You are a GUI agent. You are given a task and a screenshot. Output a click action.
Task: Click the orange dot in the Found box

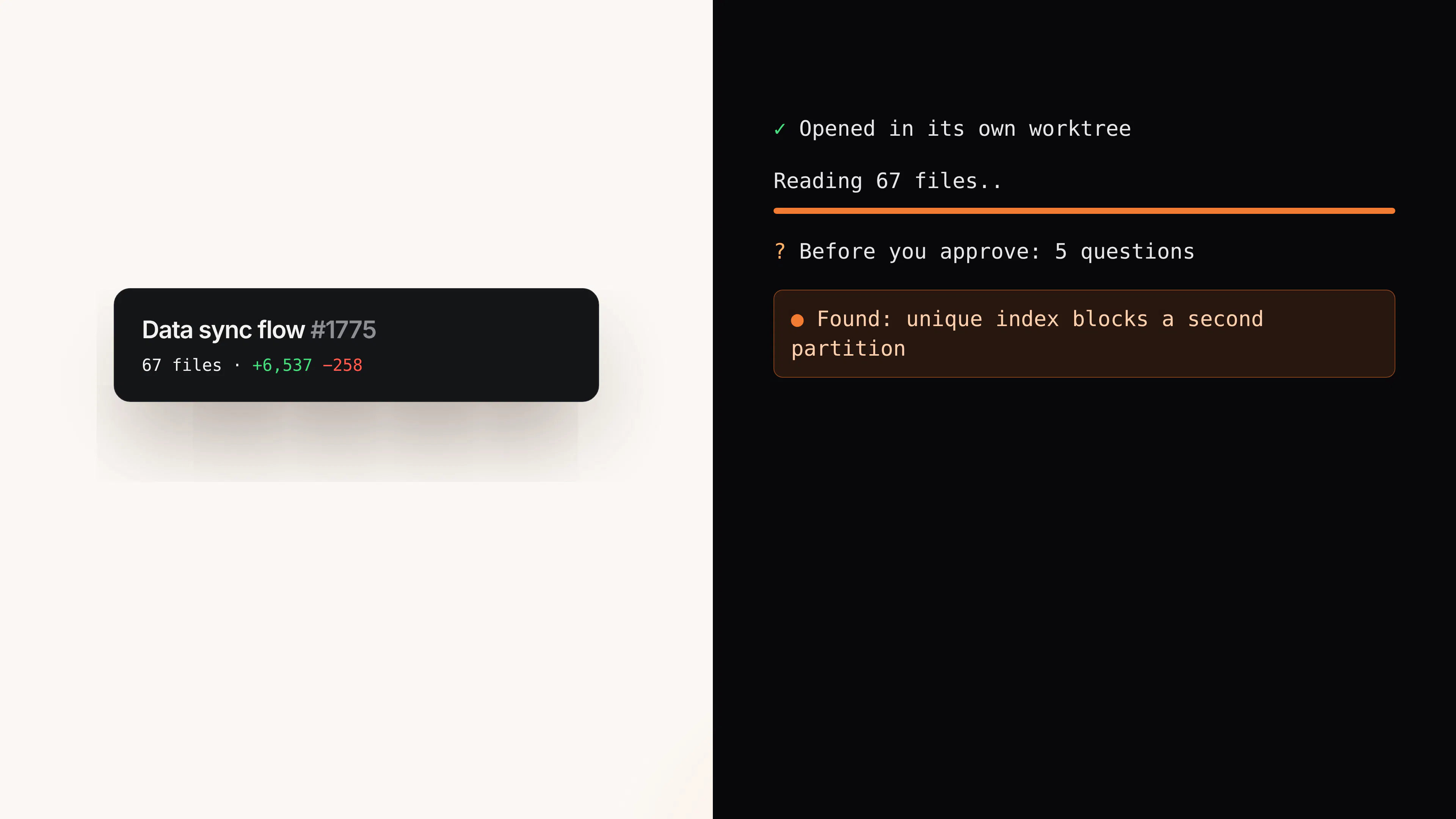click(797, 320)
